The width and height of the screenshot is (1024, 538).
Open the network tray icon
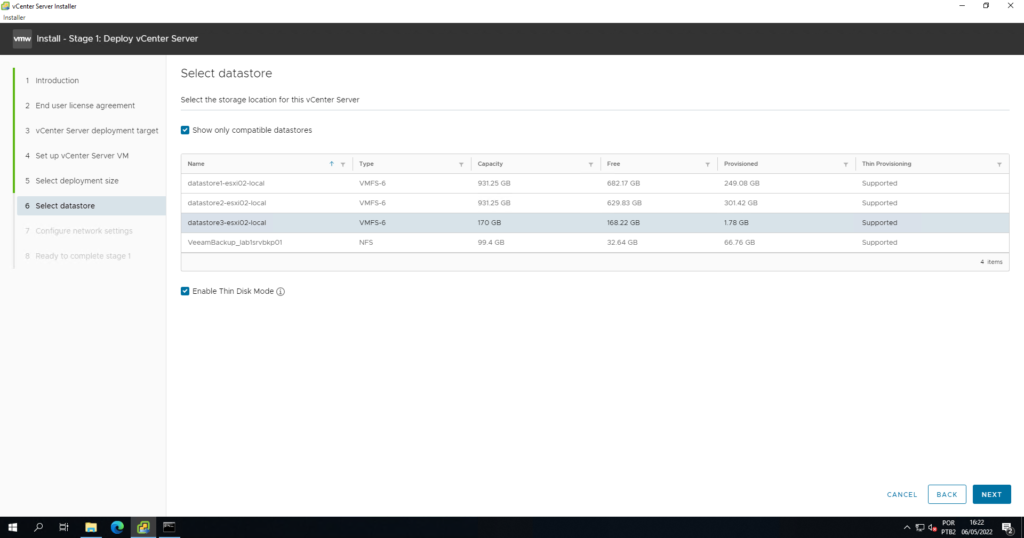coord(920,528)
